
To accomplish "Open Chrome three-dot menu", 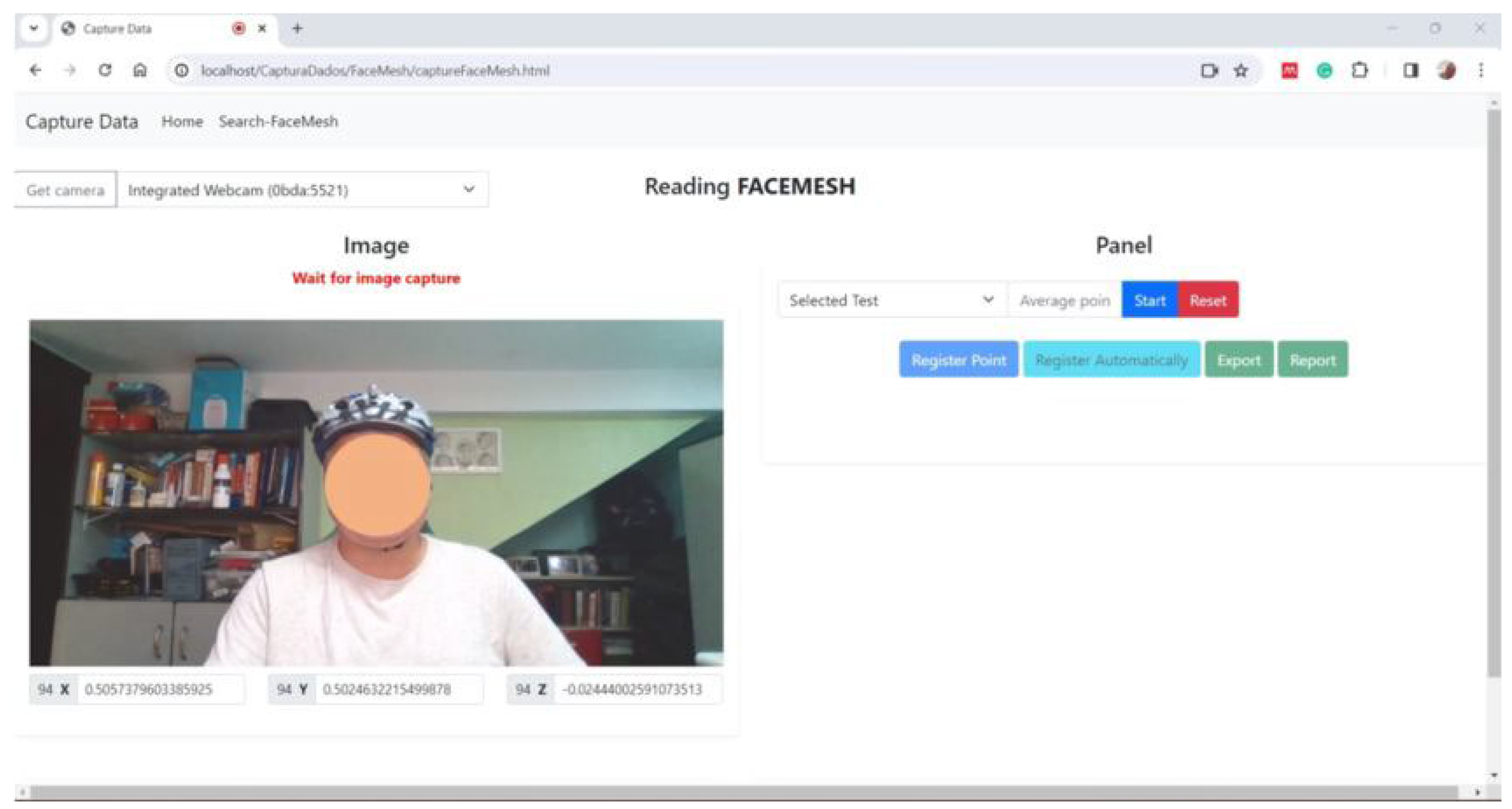I will pos(1481,70).
